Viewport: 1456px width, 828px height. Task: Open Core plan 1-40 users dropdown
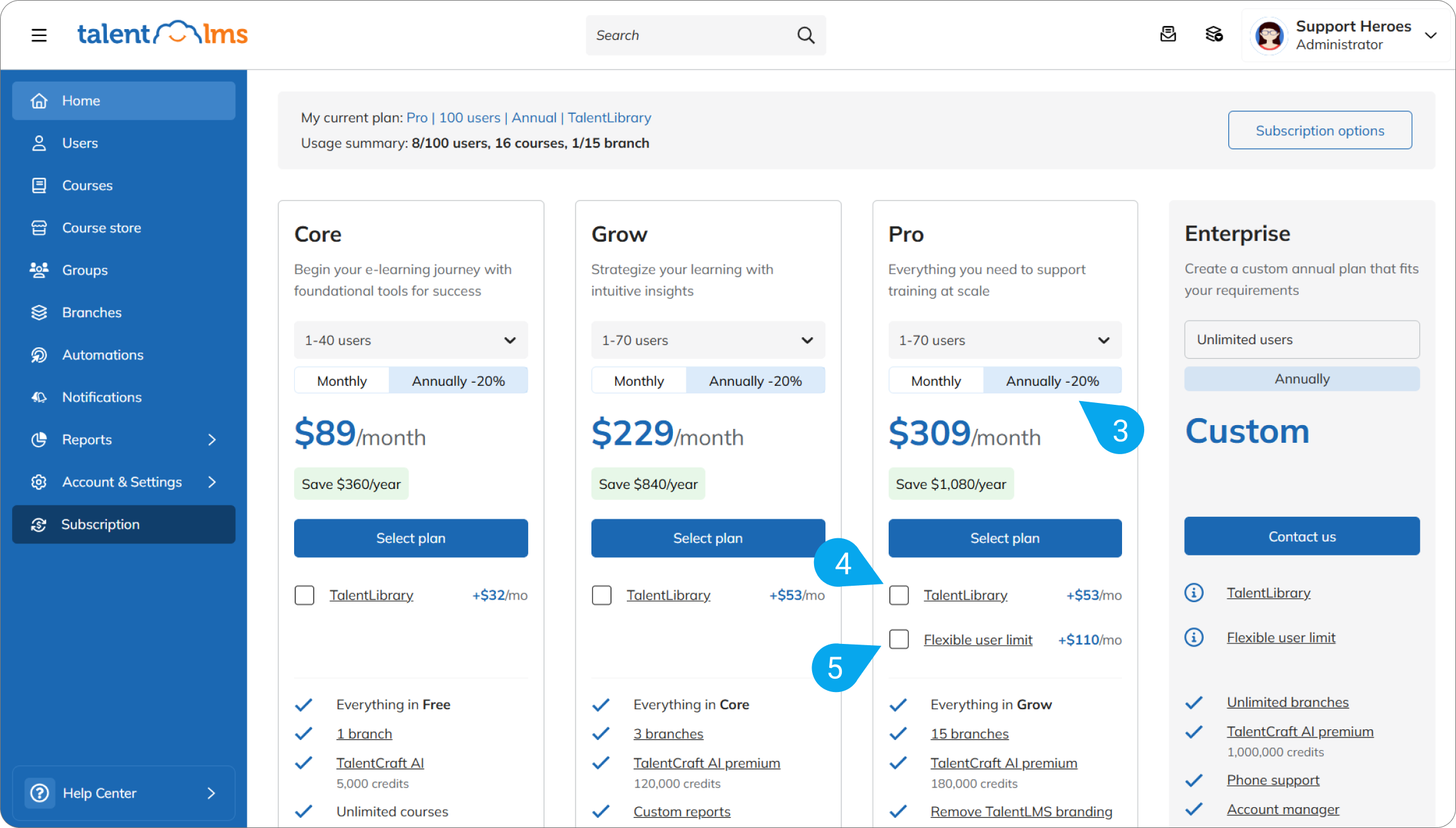411,340
